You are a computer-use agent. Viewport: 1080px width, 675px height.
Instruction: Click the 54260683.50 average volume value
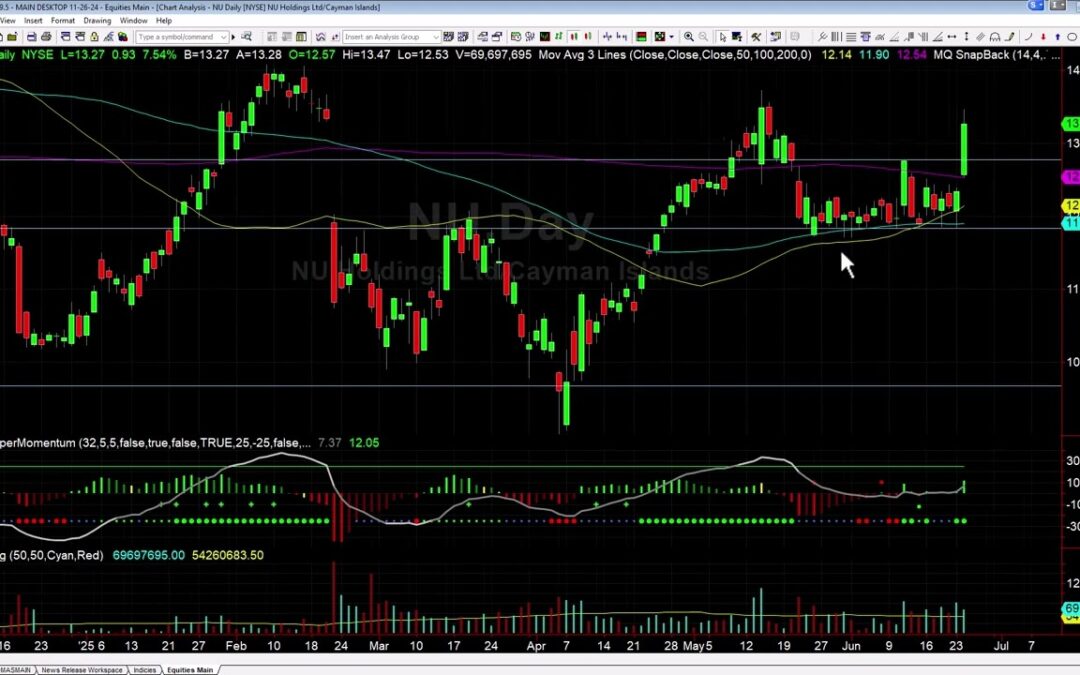(227, 555)
